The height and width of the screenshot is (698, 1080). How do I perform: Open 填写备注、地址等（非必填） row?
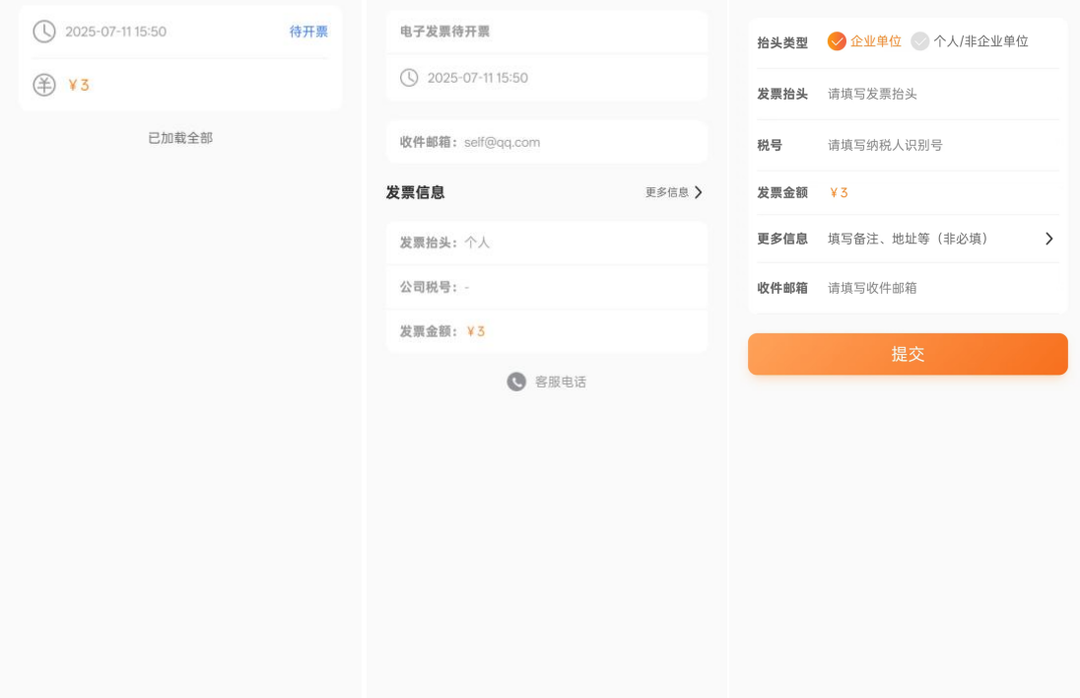tap(908, 238)
